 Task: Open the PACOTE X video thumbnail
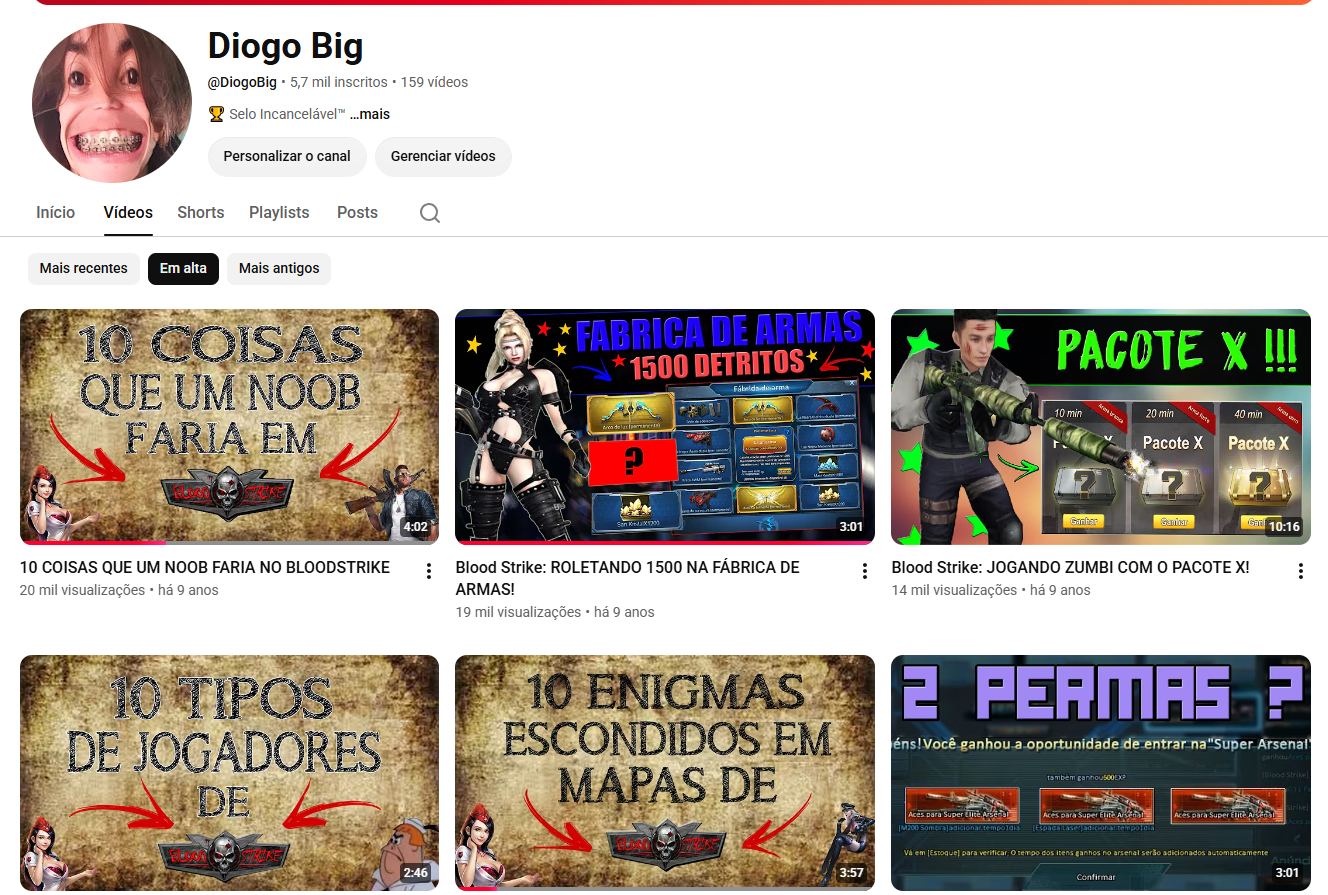[x=1101, y=427]
